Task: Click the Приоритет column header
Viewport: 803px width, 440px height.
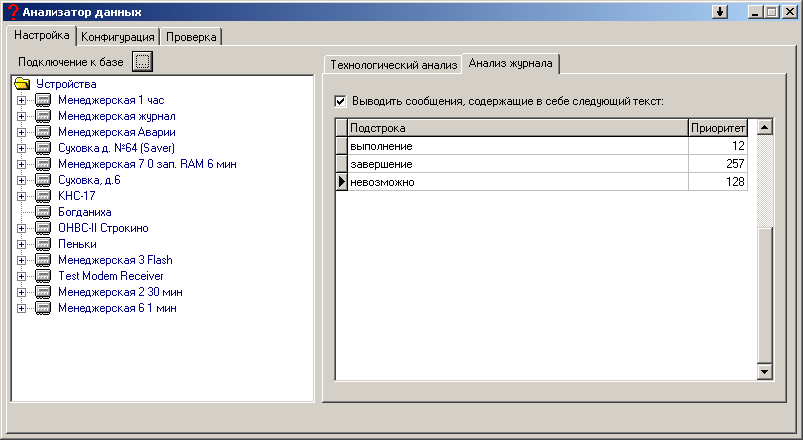Action: [717, 128]
